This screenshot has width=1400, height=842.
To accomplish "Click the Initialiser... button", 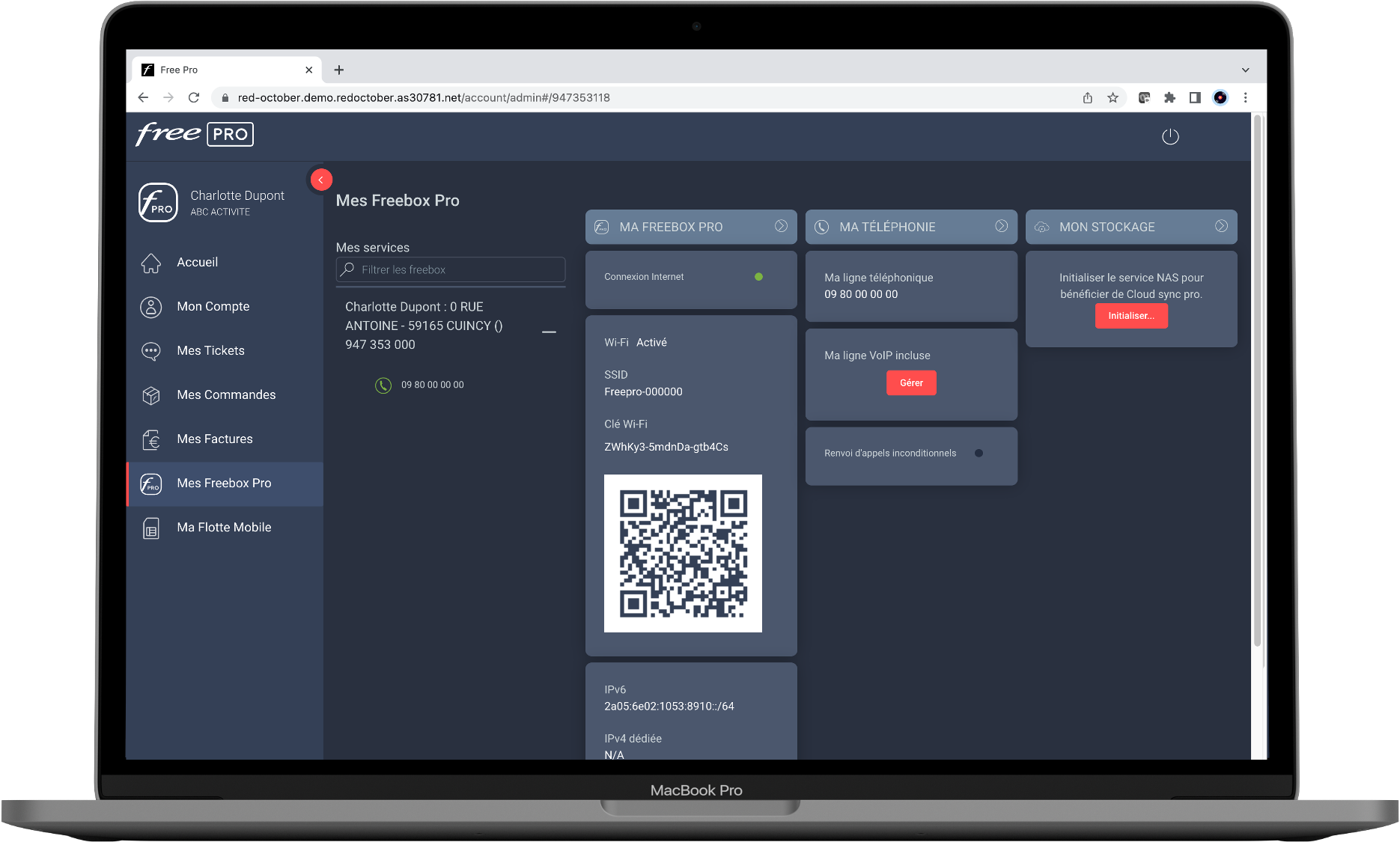I will pos(1131,316).
